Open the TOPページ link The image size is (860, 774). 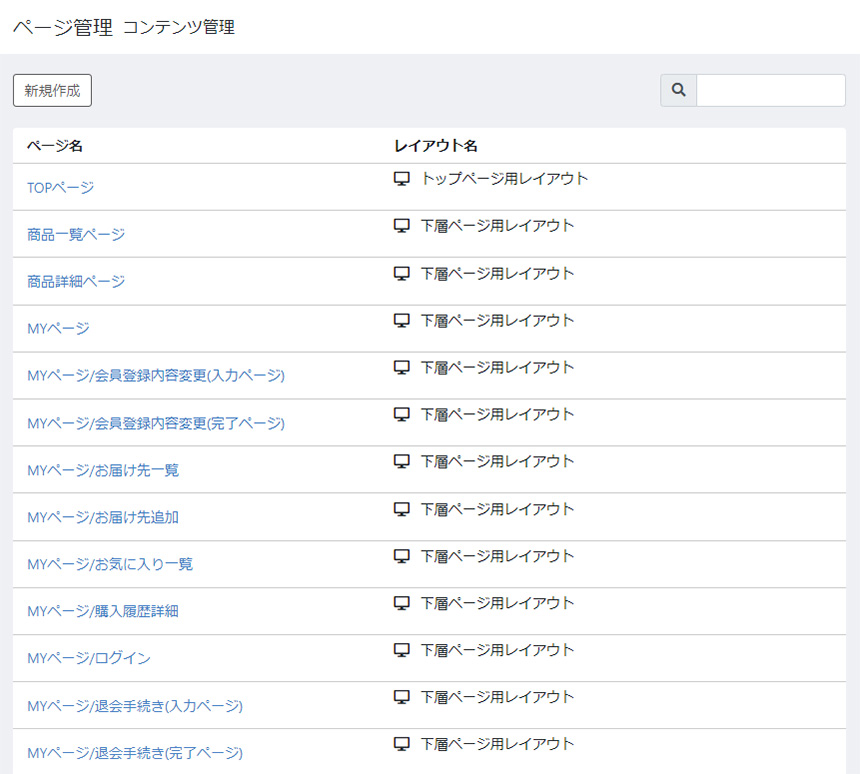61,187
